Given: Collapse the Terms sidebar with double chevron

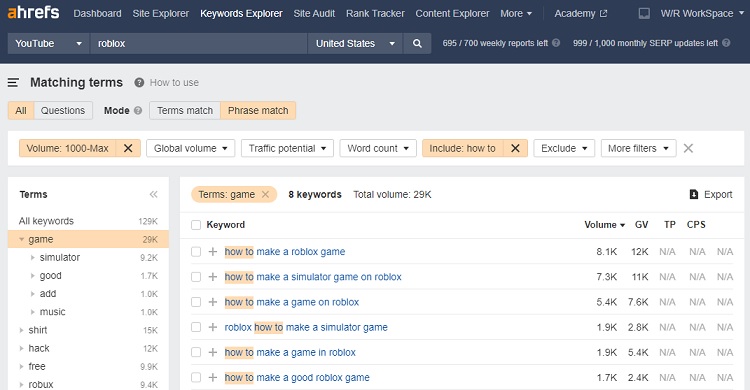Looking at the screenshot, I should pos(154,194).
